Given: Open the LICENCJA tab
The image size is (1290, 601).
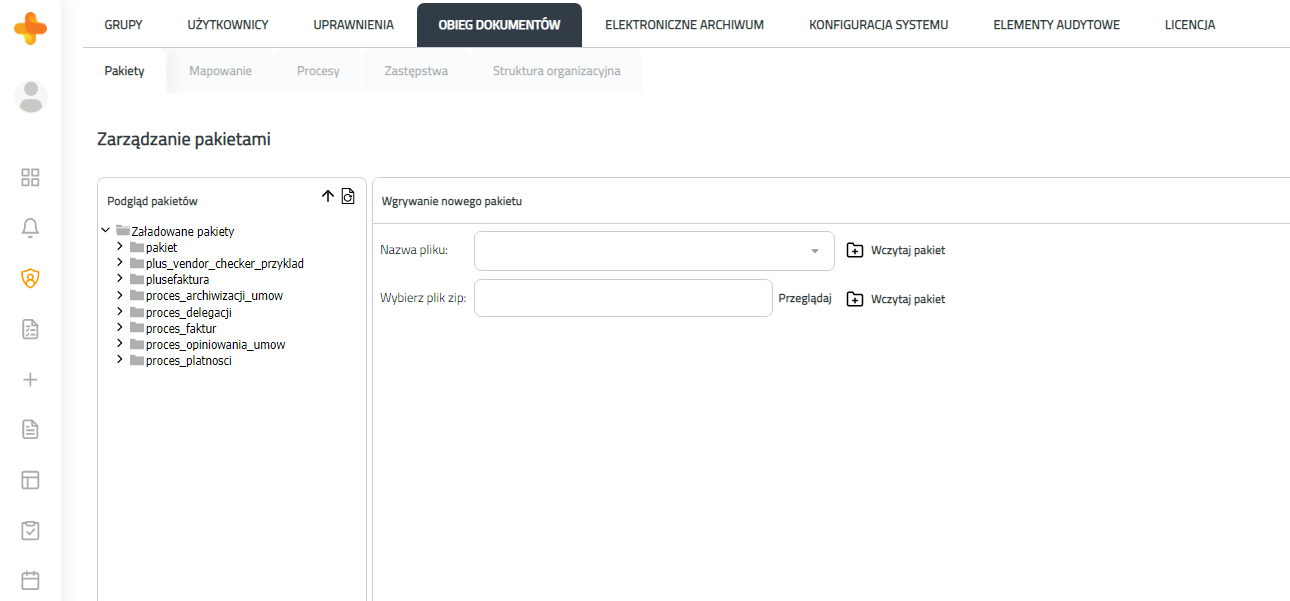Looking at the screenshot, I should pos(1190,25).
